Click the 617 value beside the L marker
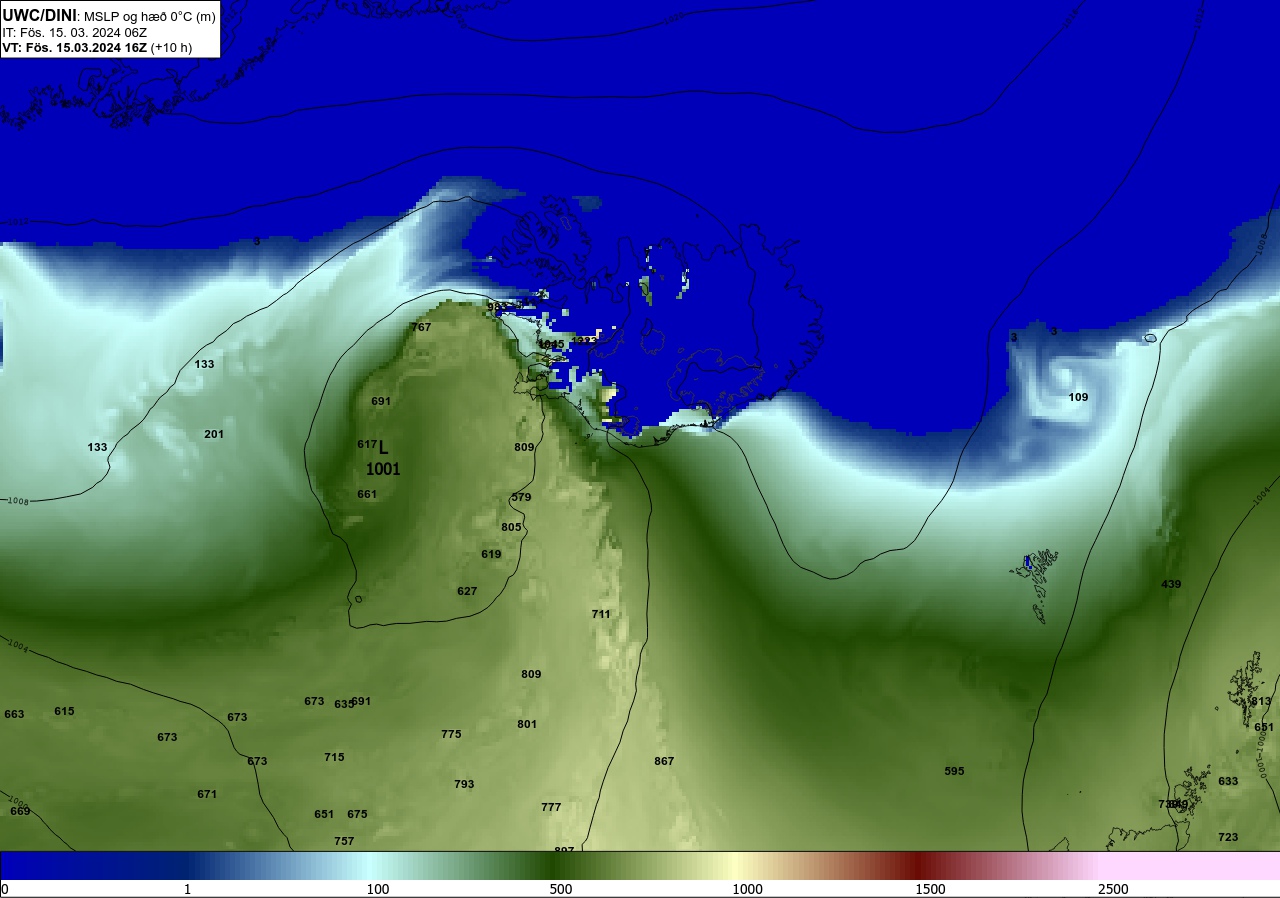Image resolution: width=1280 pixels, height=898 pixels. [367, 444]
